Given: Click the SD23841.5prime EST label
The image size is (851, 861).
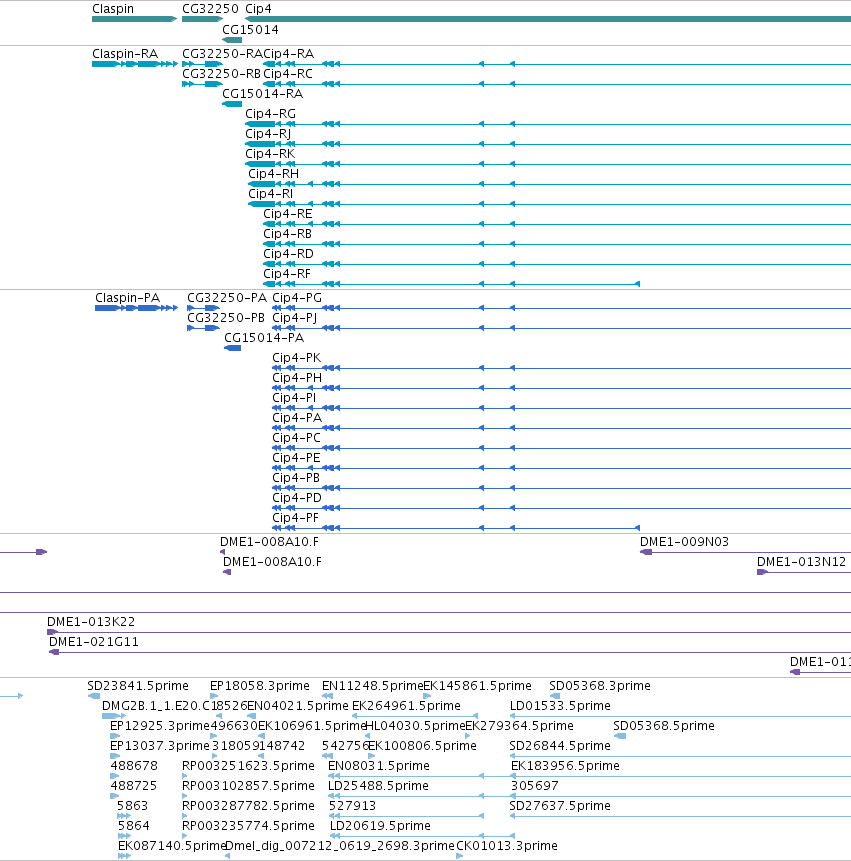Looking at the screenshot, I should click(x=138, y=686).
